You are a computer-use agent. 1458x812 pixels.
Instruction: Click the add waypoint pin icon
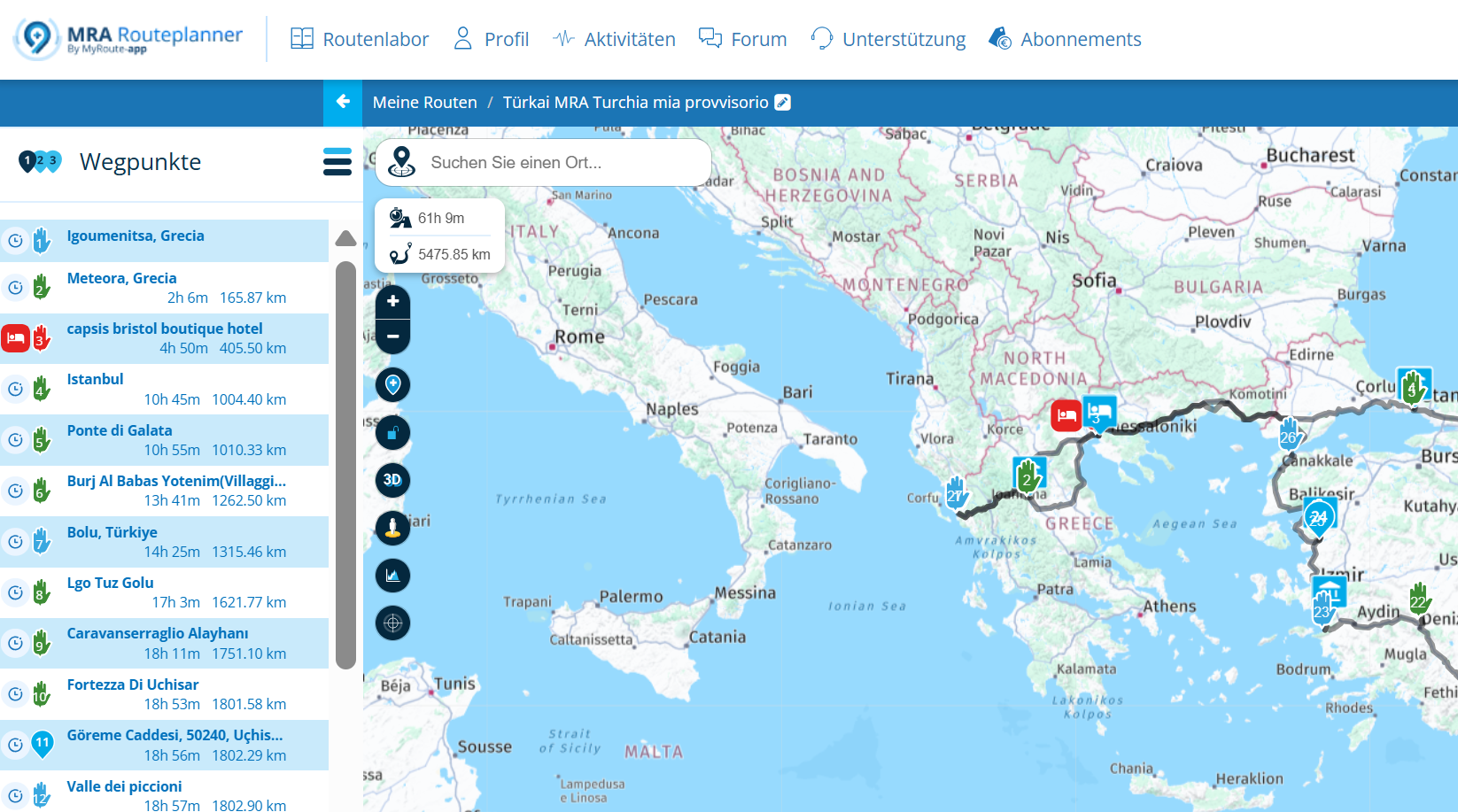coord(392,384)
